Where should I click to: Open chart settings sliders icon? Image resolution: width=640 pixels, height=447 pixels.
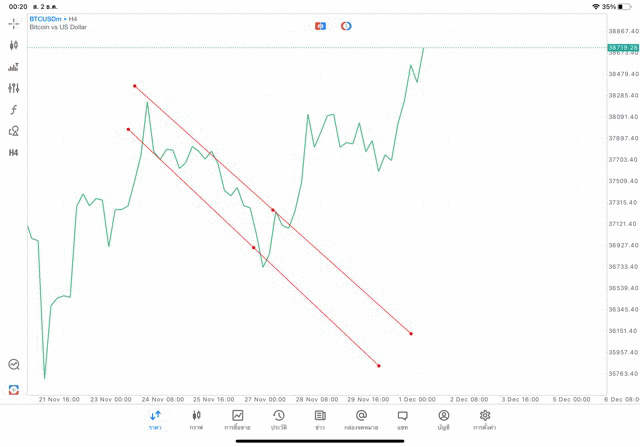point(14,88)
